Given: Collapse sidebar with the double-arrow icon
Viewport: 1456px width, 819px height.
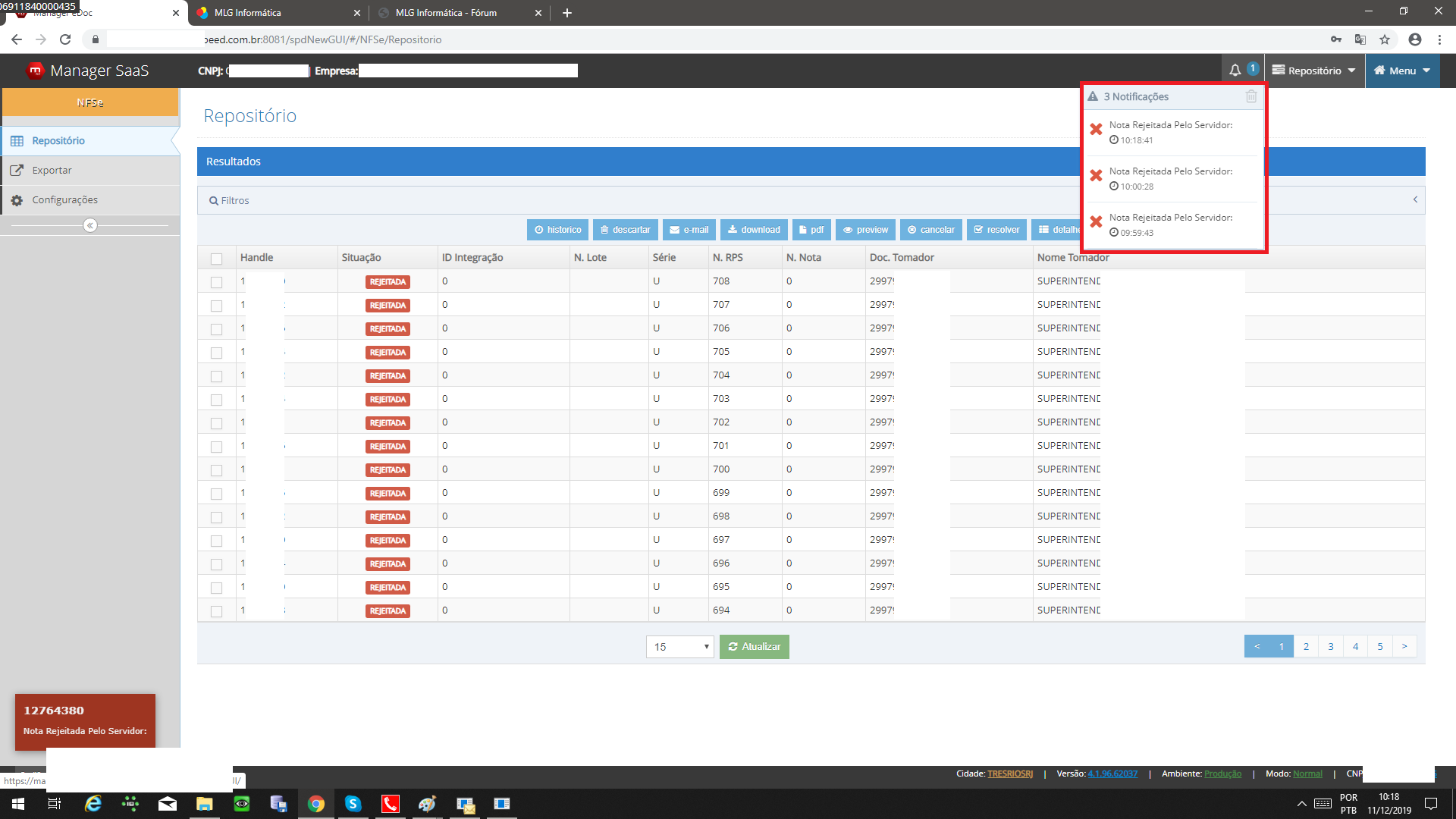Looking at the screenshot, I should click(90, 225).
